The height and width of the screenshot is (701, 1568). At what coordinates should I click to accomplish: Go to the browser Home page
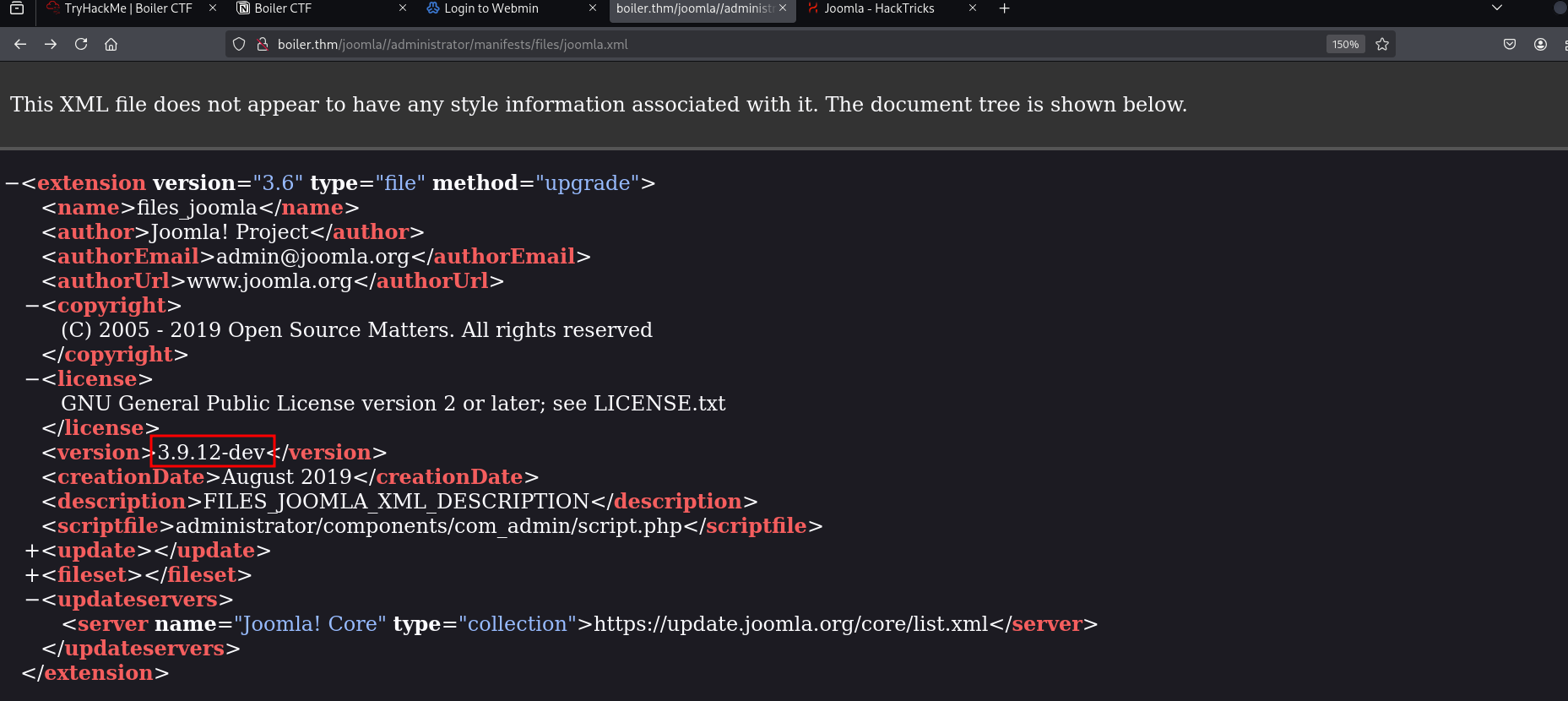tap(111, 44)
